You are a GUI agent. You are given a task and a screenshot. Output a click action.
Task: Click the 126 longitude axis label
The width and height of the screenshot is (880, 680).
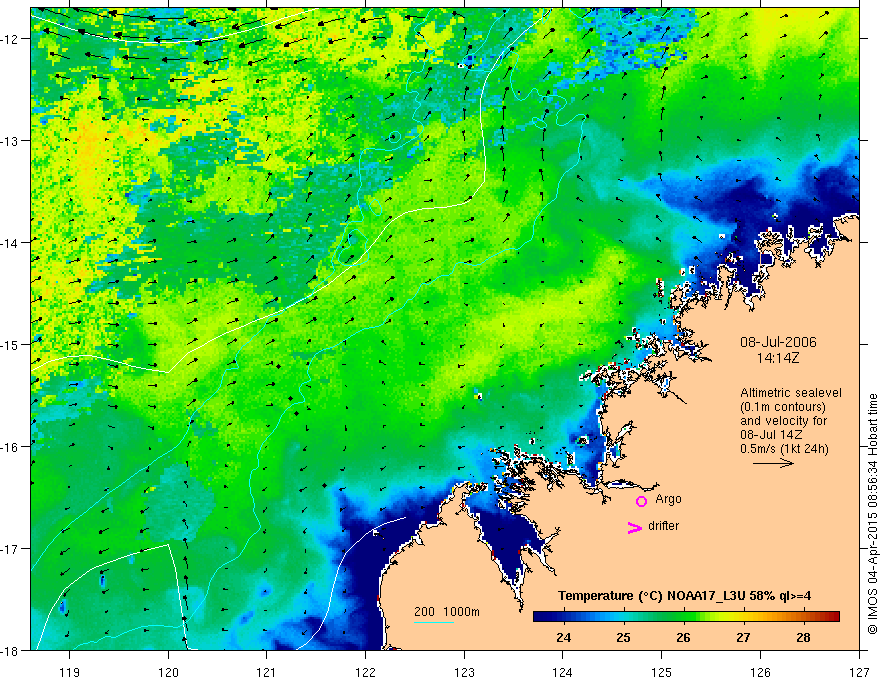point(760,672)
